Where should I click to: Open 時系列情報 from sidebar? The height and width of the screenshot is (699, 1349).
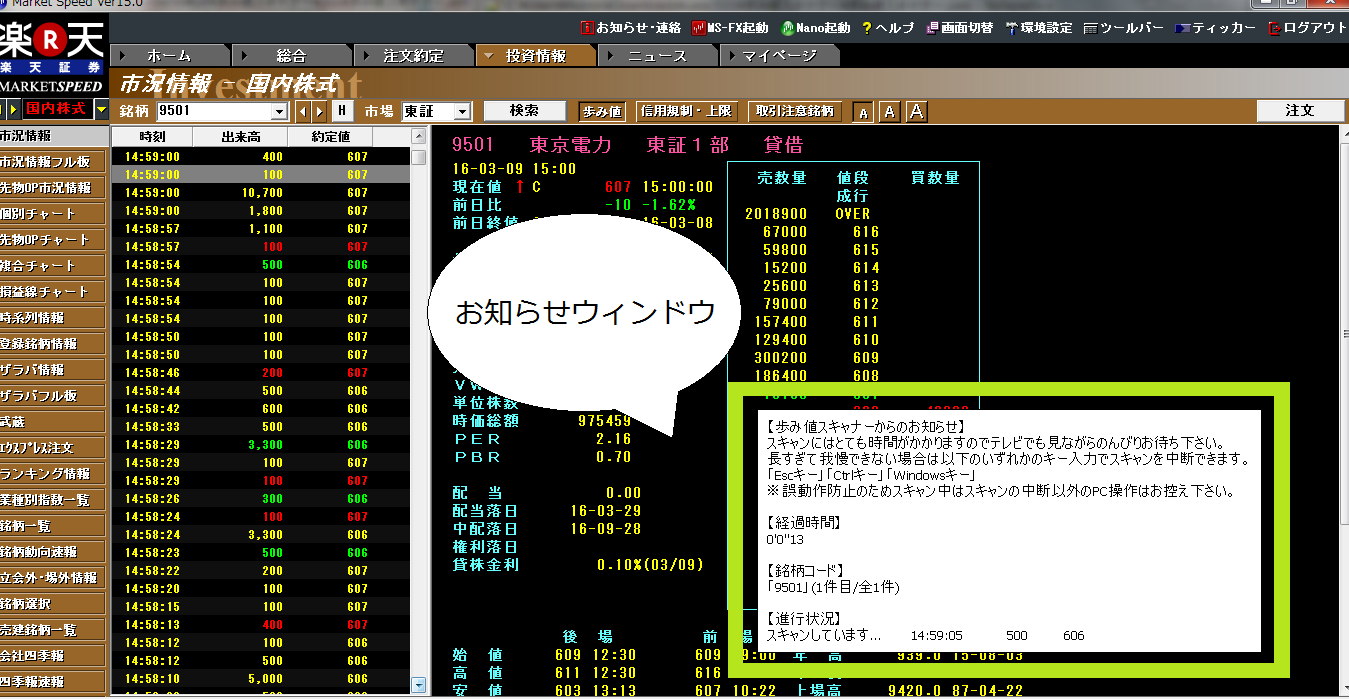coord(53,318)
